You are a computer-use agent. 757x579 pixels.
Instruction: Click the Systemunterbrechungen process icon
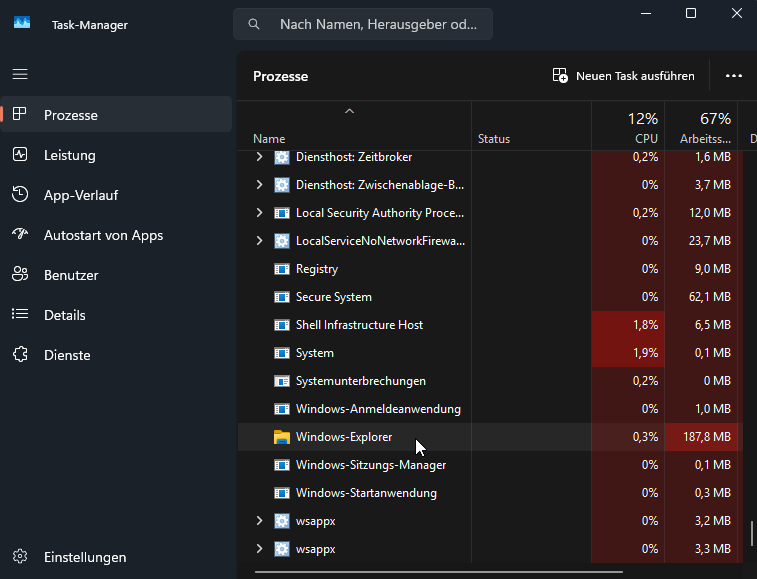pyautogui.click(x=281, y=381)
